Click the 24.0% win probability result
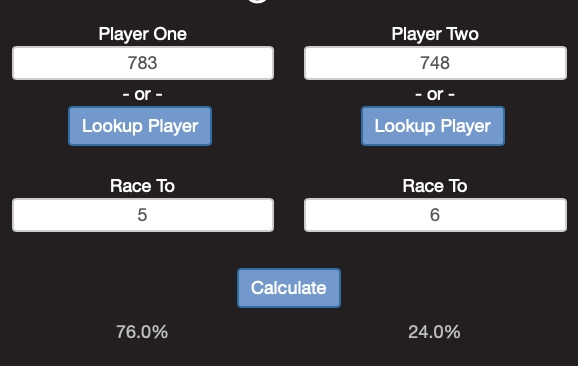This screenshot has height=366, width=578. [434, 332]
